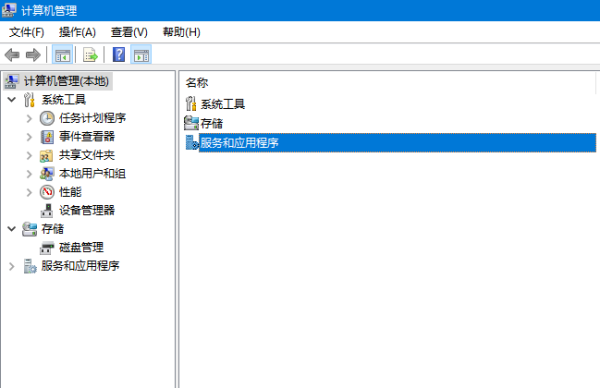Select 本地用户和组 label
Viewport: 600px width, 388px height.
92,173
